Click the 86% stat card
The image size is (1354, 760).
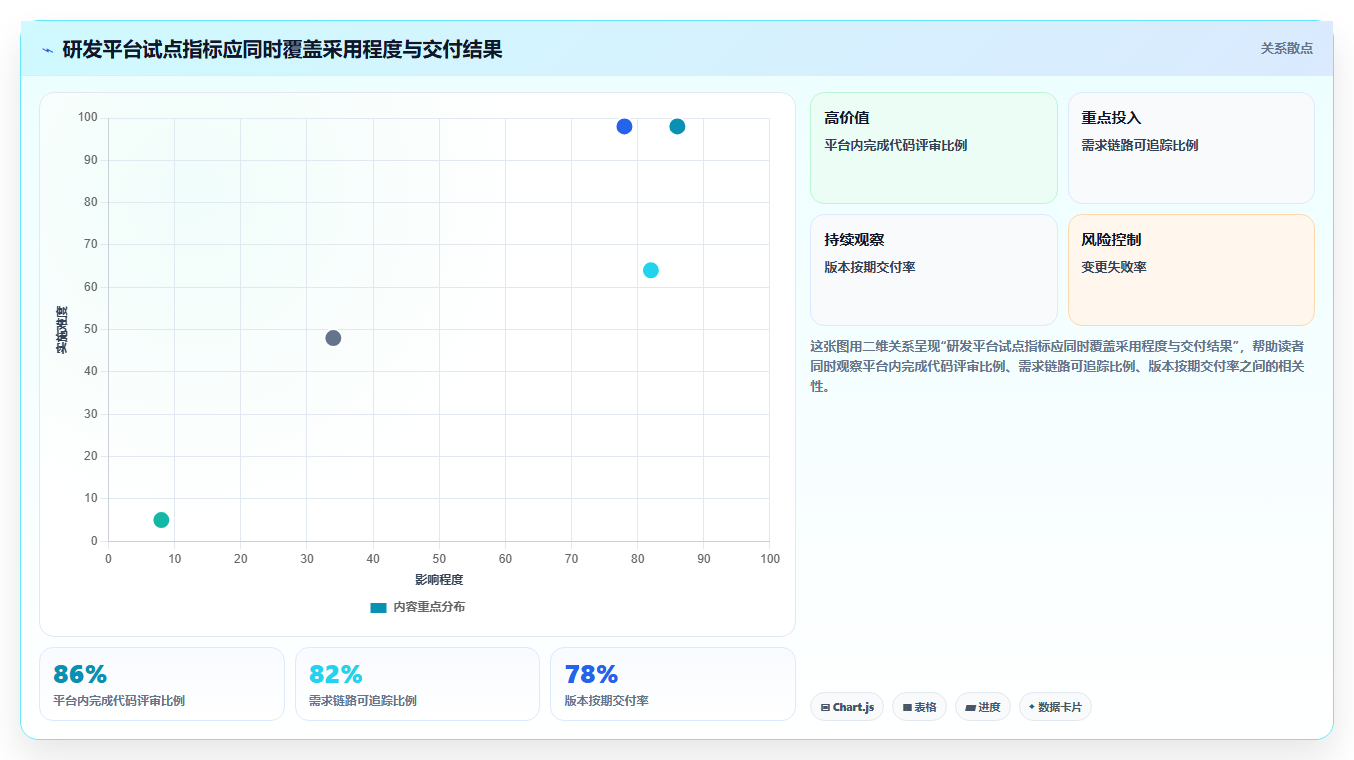pos(162,684)
